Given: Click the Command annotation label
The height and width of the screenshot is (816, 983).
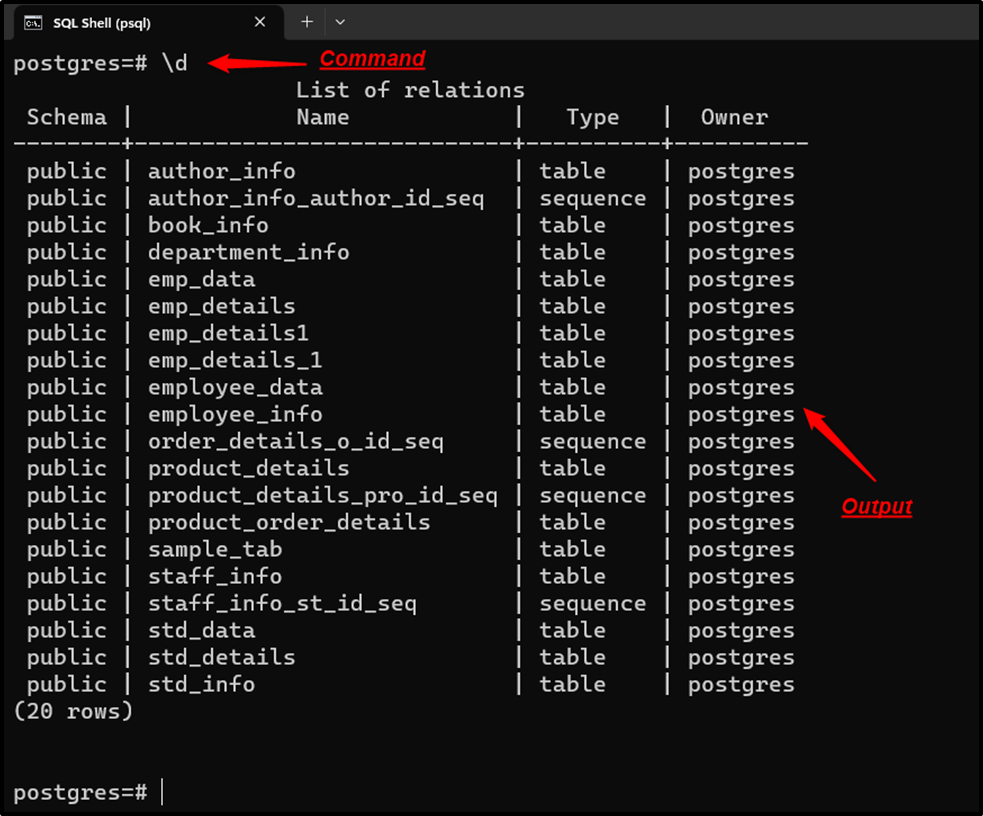Looking at the screenshot, I should coord(372,58).
